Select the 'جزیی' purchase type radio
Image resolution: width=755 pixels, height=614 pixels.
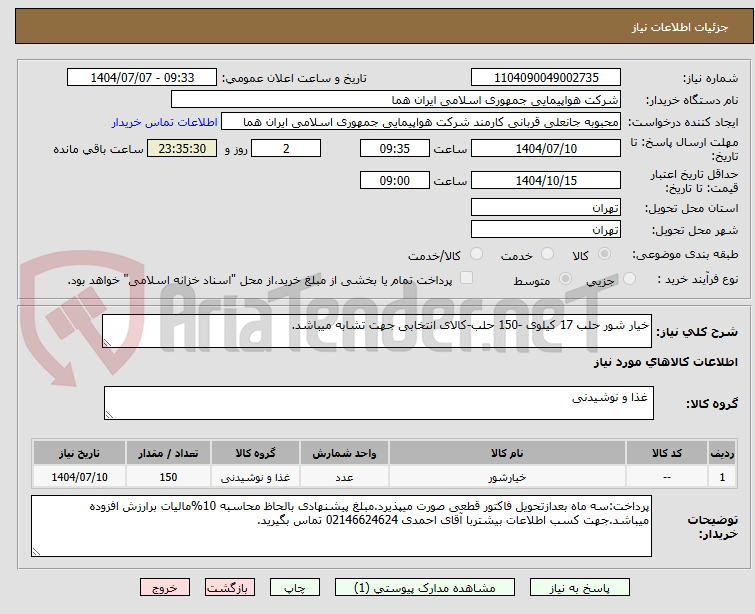pos(629,279)
